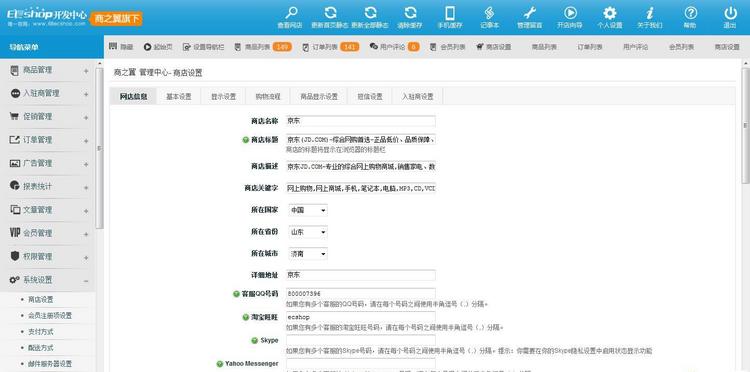The image size is (750, 372).
Task: Click 退出 power icon to log out
Action: click(x=730, y=13)
